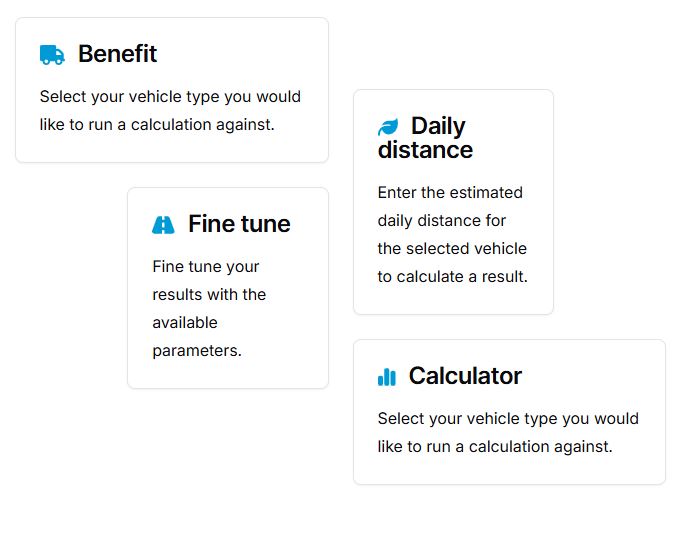Click the leaf icon next to Daily distance
This screenshot has height=533, width=690.
click(x=388, y=127)
